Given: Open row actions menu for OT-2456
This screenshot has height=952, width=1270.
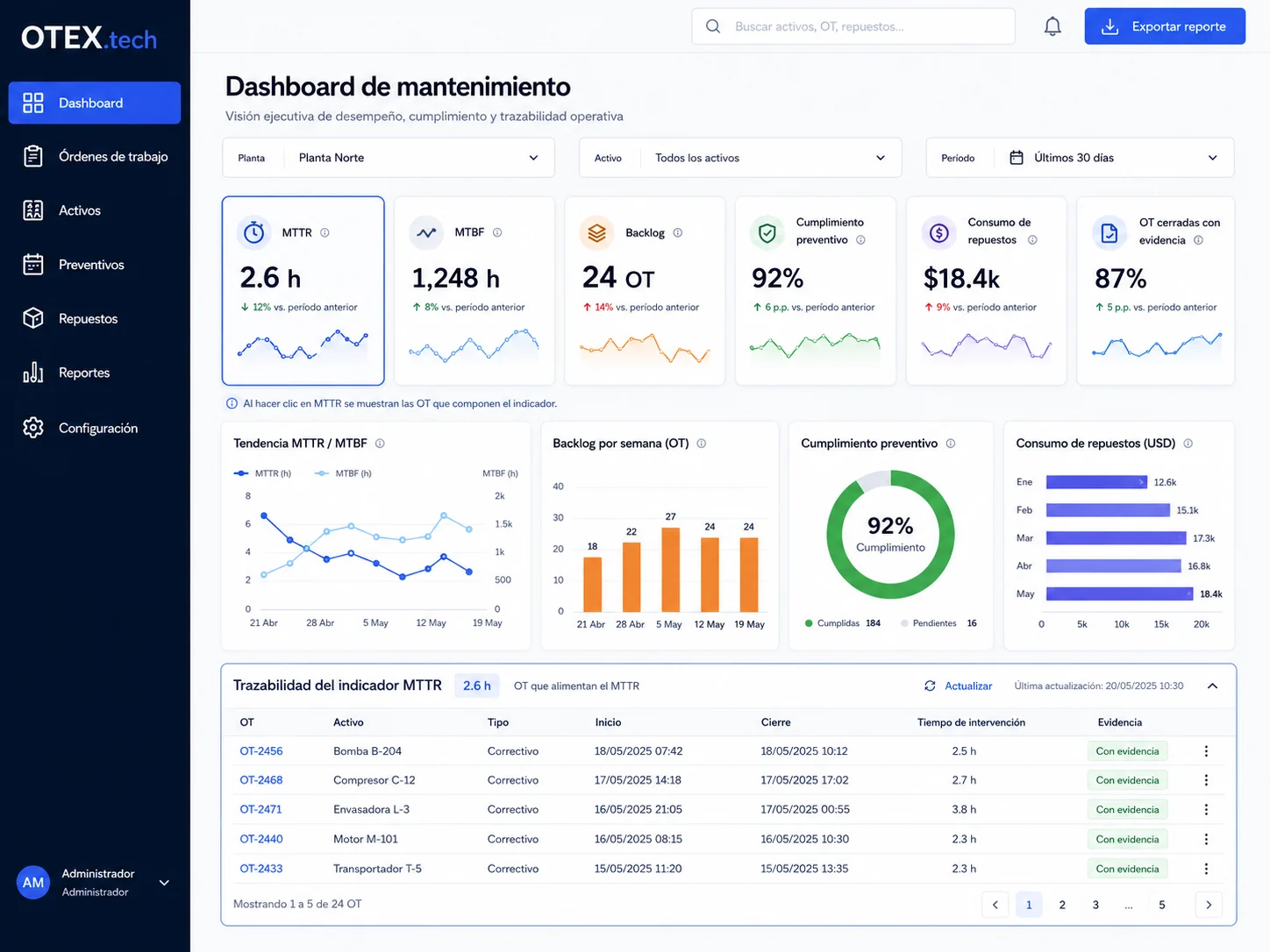Looking at the screenshot, I should click(1206, 751).
